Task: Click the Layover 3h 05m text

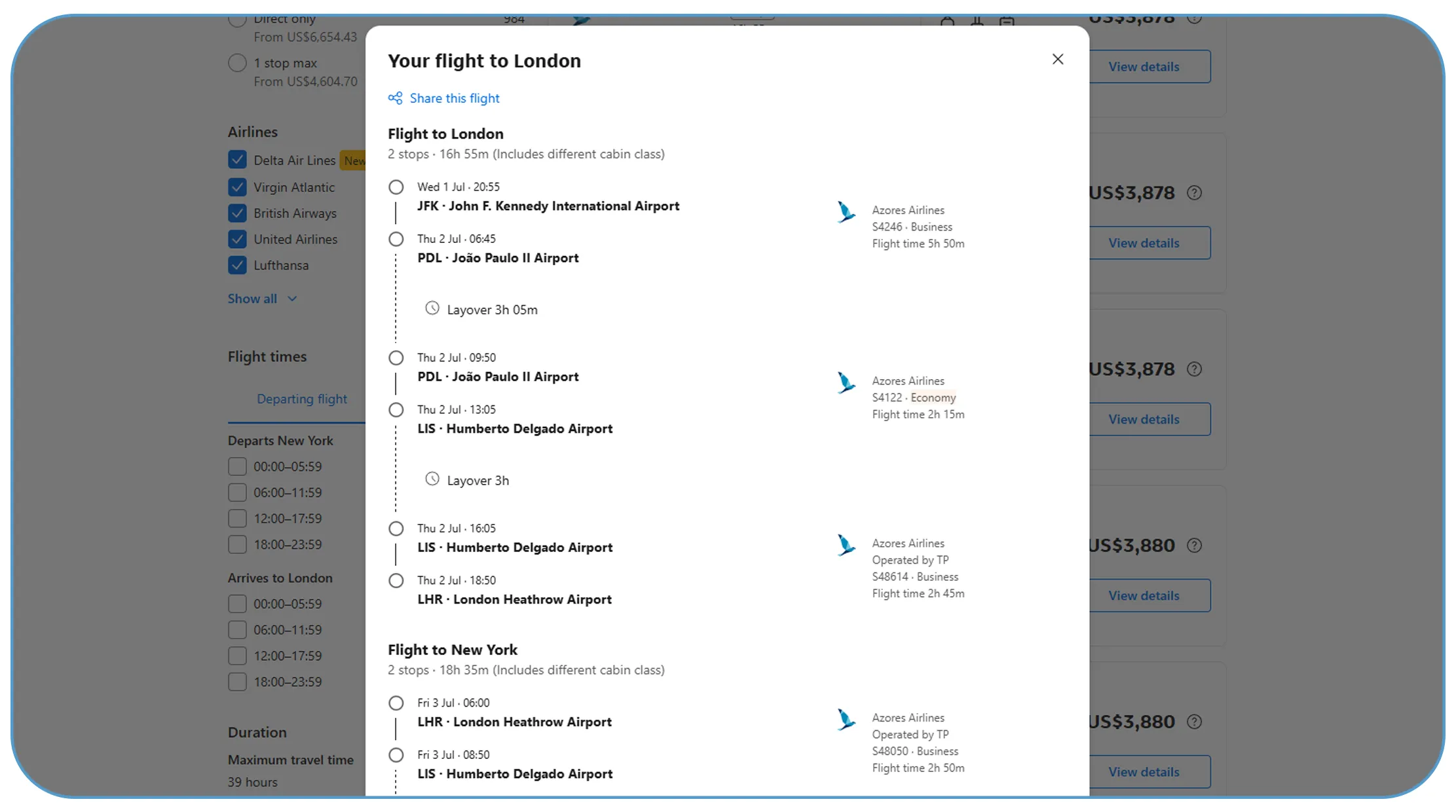Action: point(492,310)
